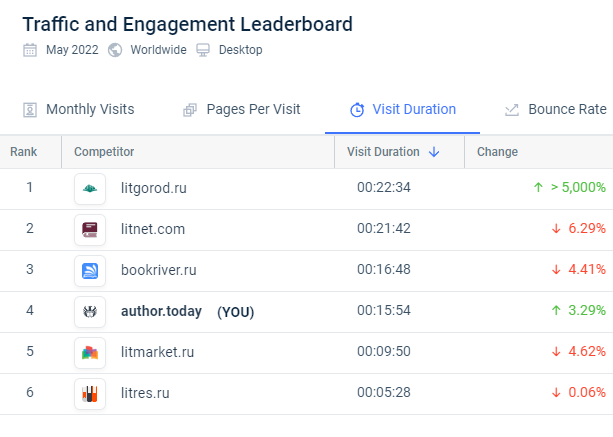Click the desktop monitor icon
Viewport: 613px width, 437px height.
click(x=203, y=50)
